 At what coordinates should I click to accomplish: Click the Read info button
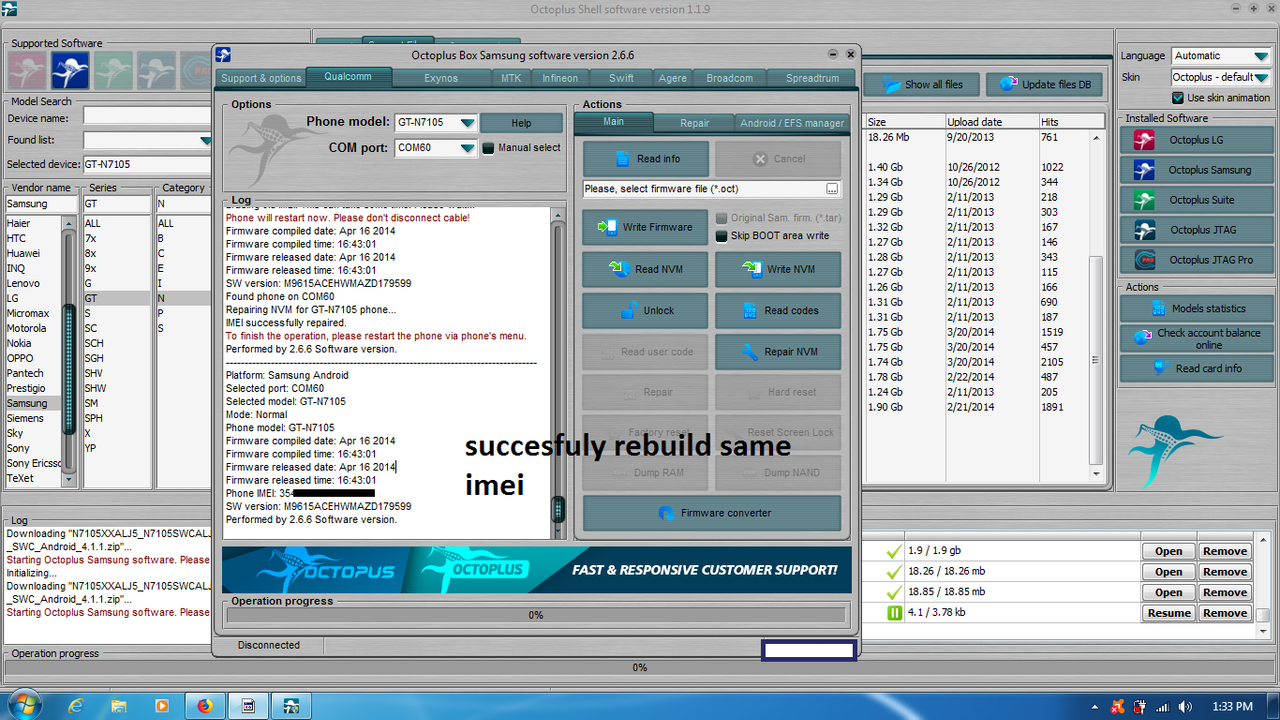point(646,159)
